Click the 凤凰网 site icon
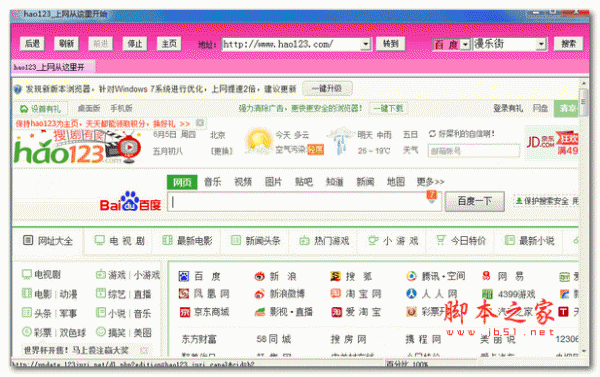Image resolution: width=600 pixels, height=377 pixels. 184,294
